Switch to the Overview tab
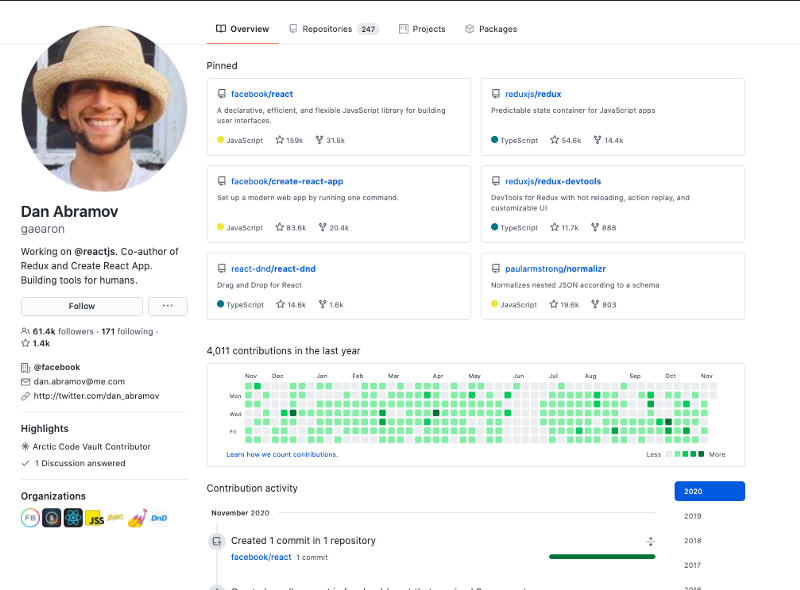The width and height of the screenshot is (800, 590). (242, 29)
